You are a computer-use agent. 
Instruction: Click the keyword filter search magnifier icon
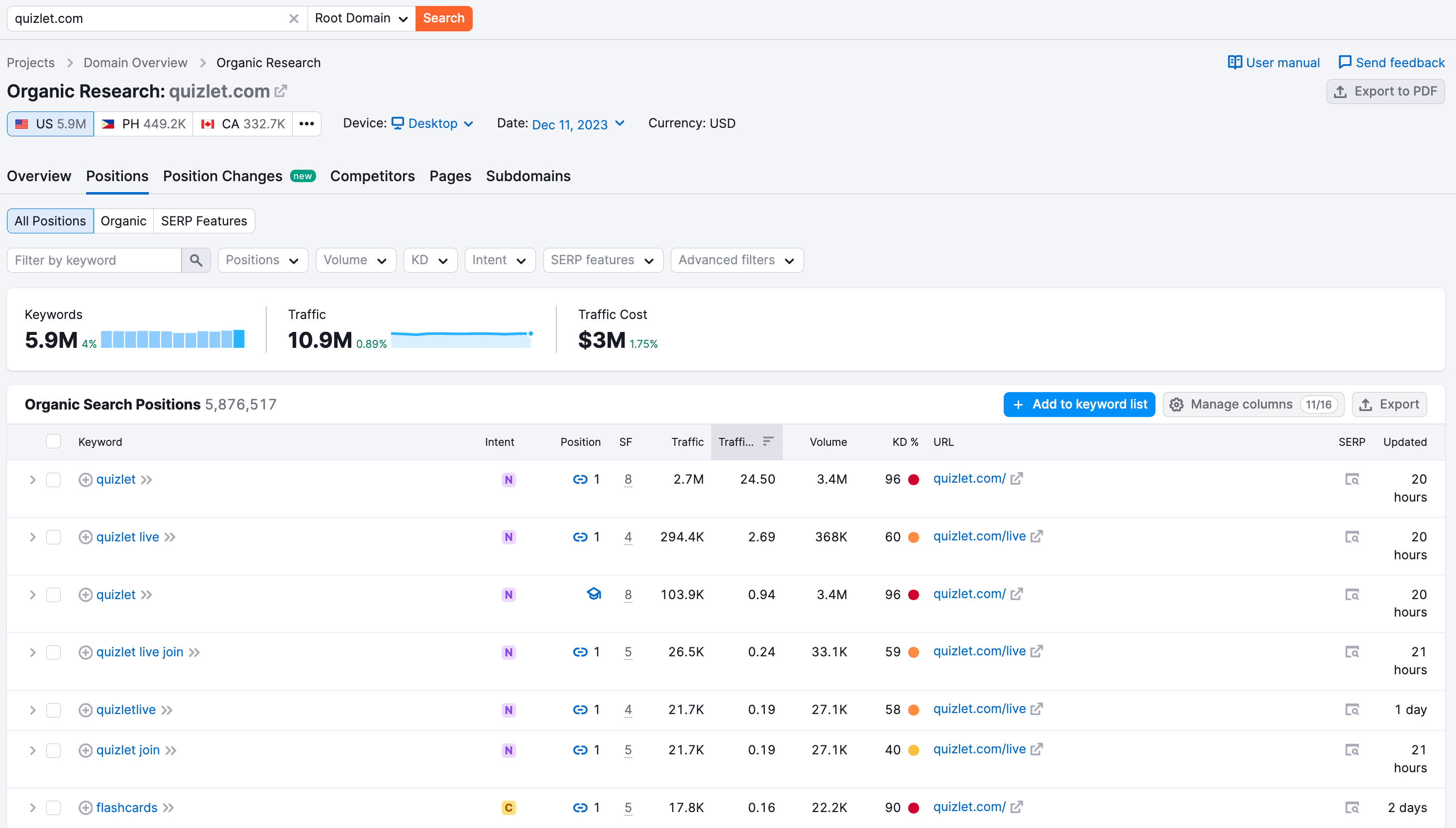196,260
